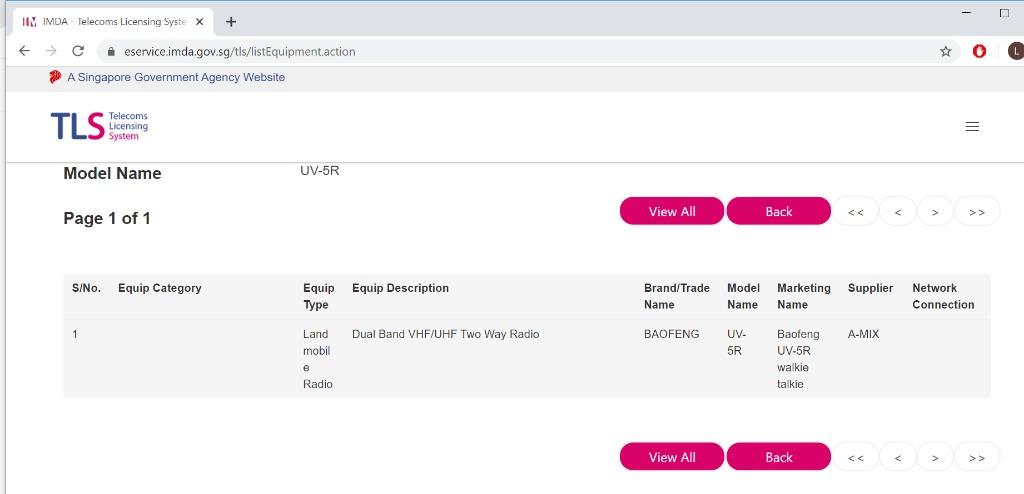
Task: Click the Equip Category column header
Action: point(159,288)
